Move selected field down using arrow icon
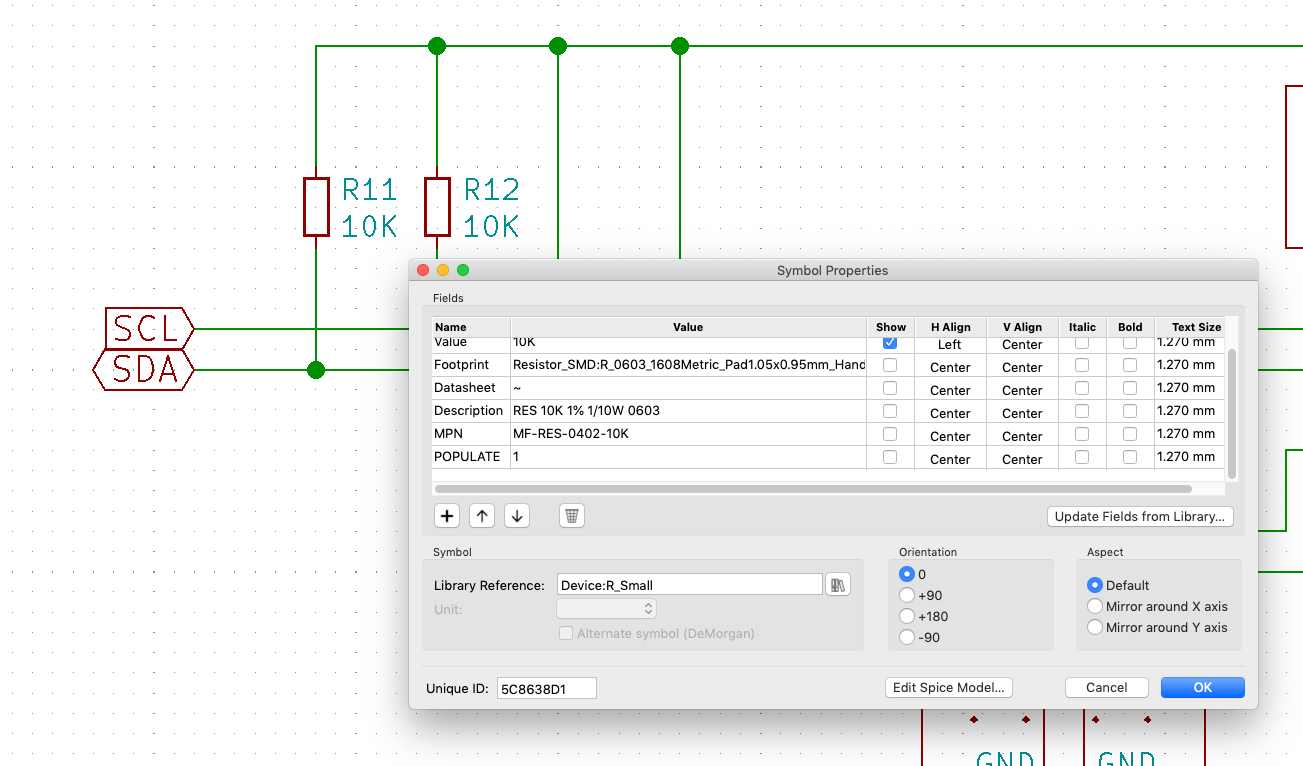 click(516, 515)
